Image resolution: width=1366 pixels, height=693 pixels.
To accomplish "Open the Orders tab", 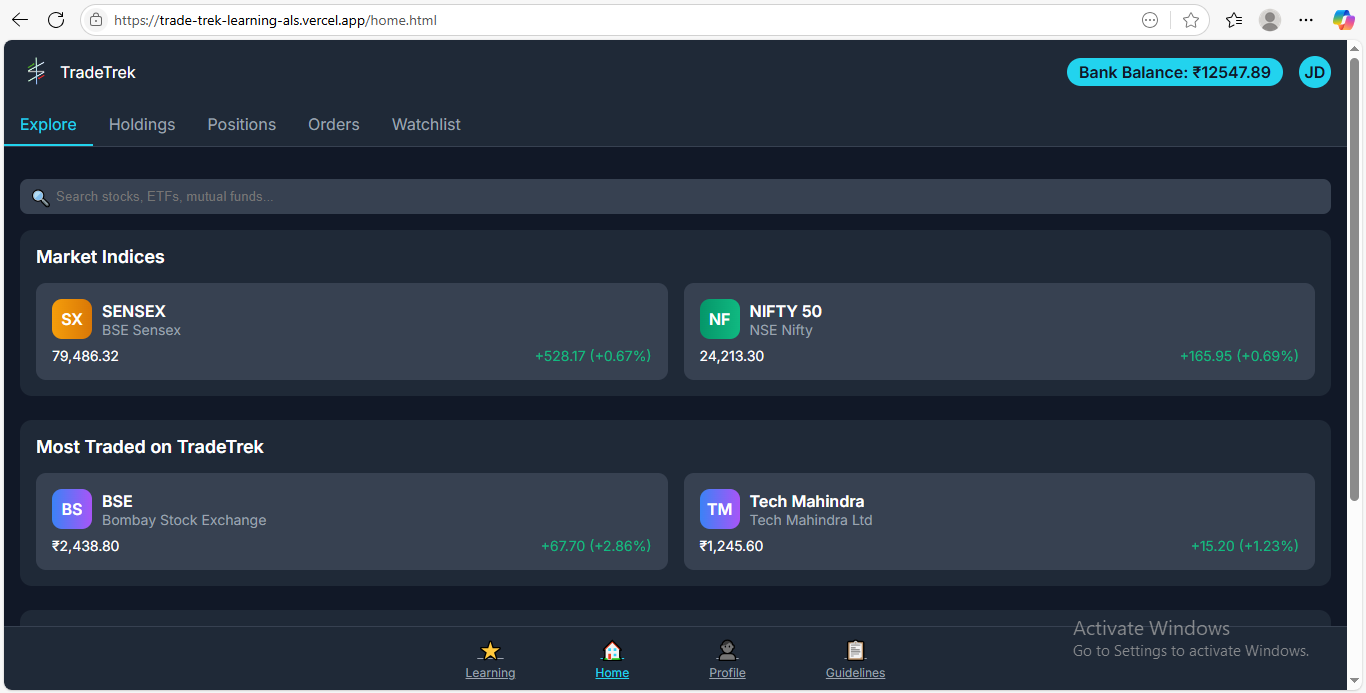I will [334, 124].
